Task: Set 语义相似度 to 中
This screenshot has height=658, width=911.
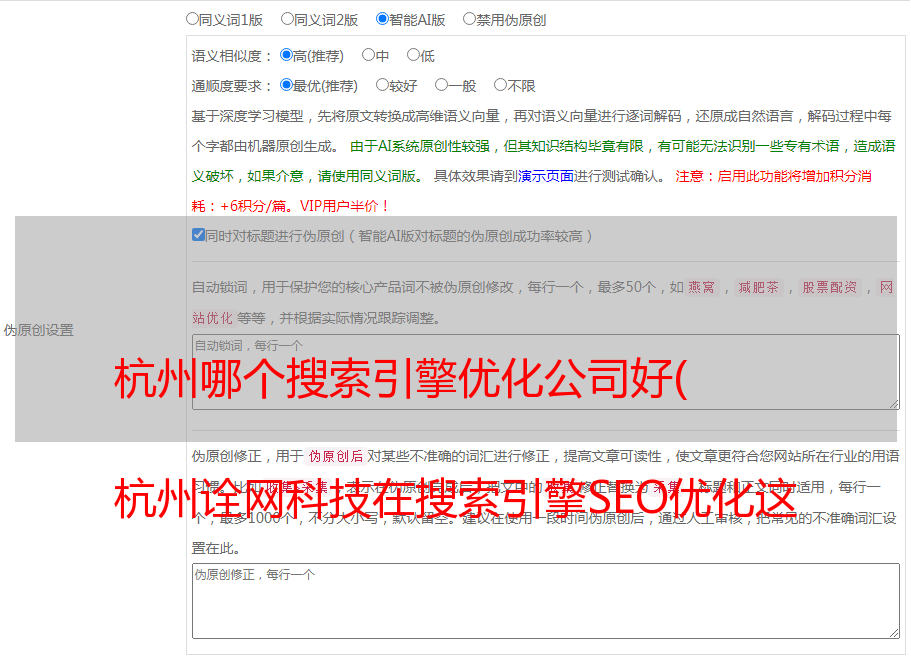Action: (368, 55)
